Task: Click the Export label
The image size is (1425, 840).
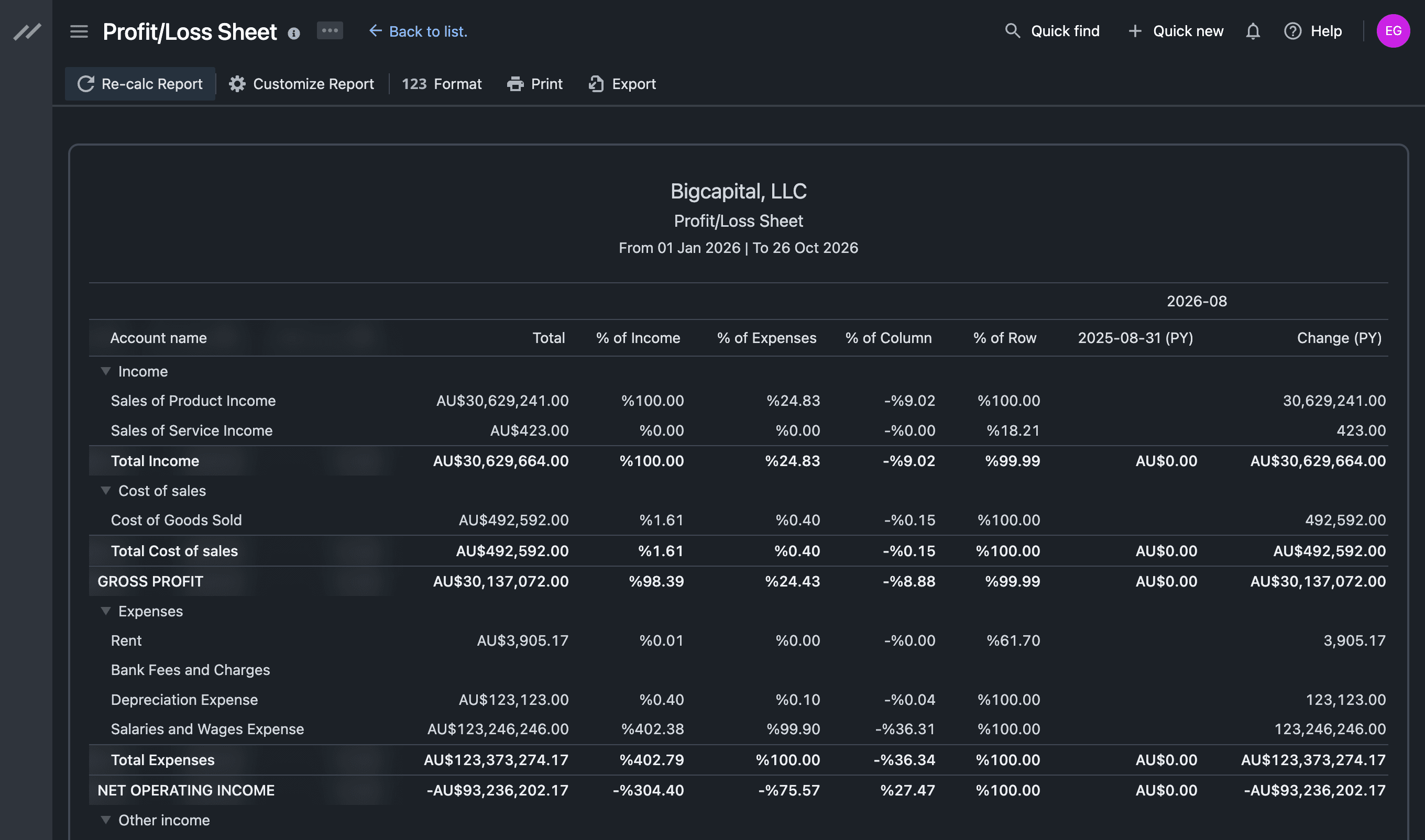Action: click(x=633, y=84)
